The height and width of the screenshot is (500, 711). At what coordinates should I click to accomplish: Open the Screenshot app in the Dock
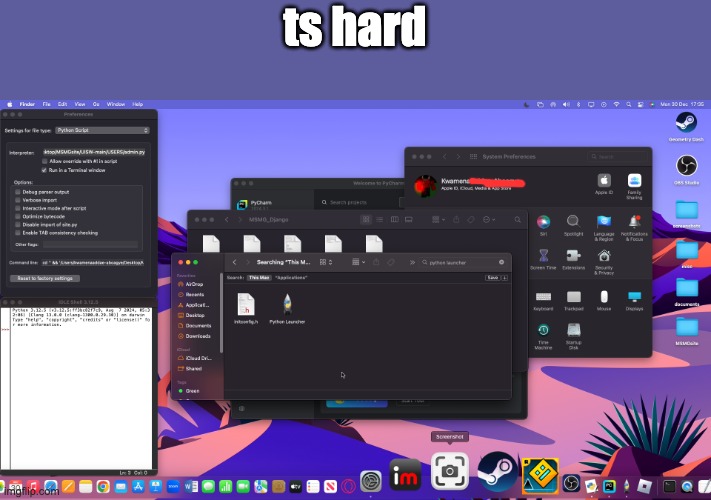click(449, 471)
